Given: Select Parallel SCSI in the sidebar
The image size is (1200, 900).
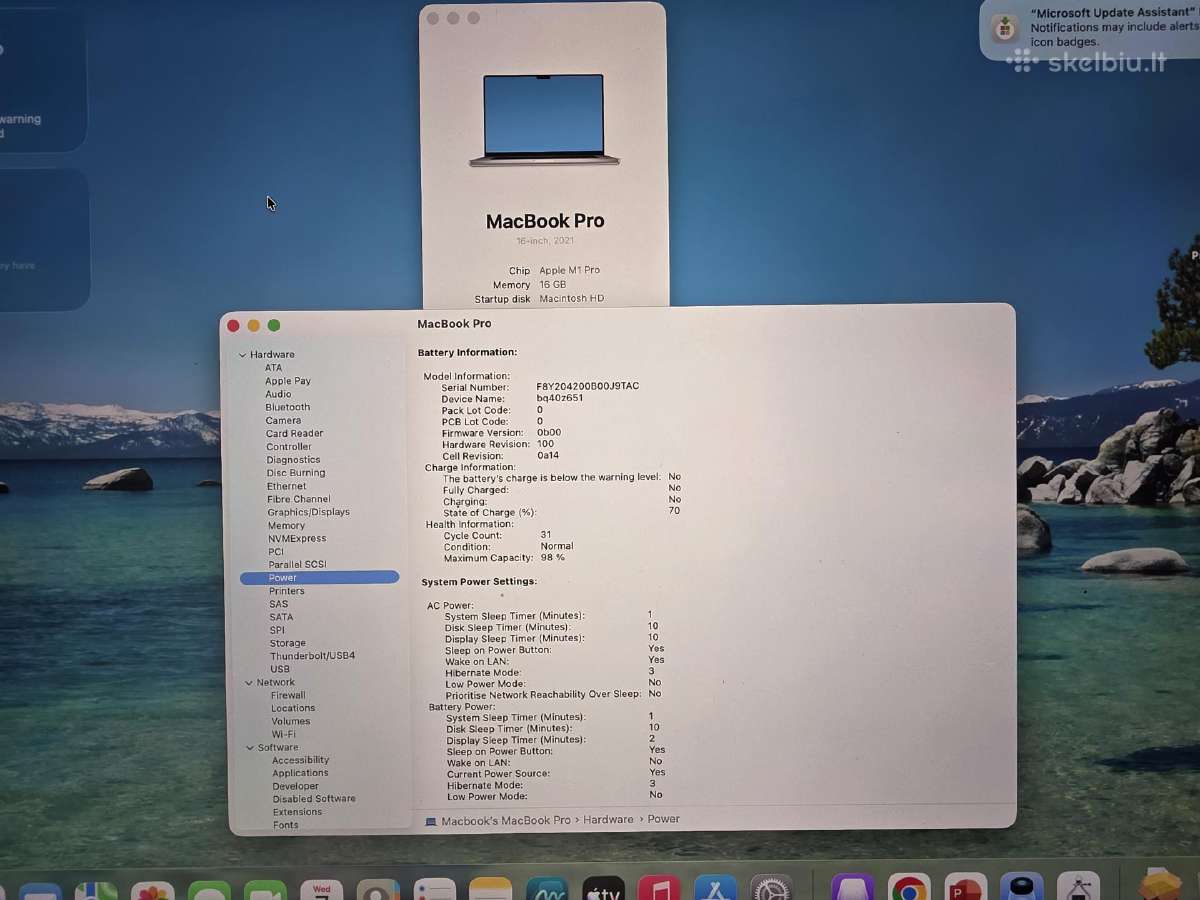Looking at the screenshot, I should click(297, 565).
